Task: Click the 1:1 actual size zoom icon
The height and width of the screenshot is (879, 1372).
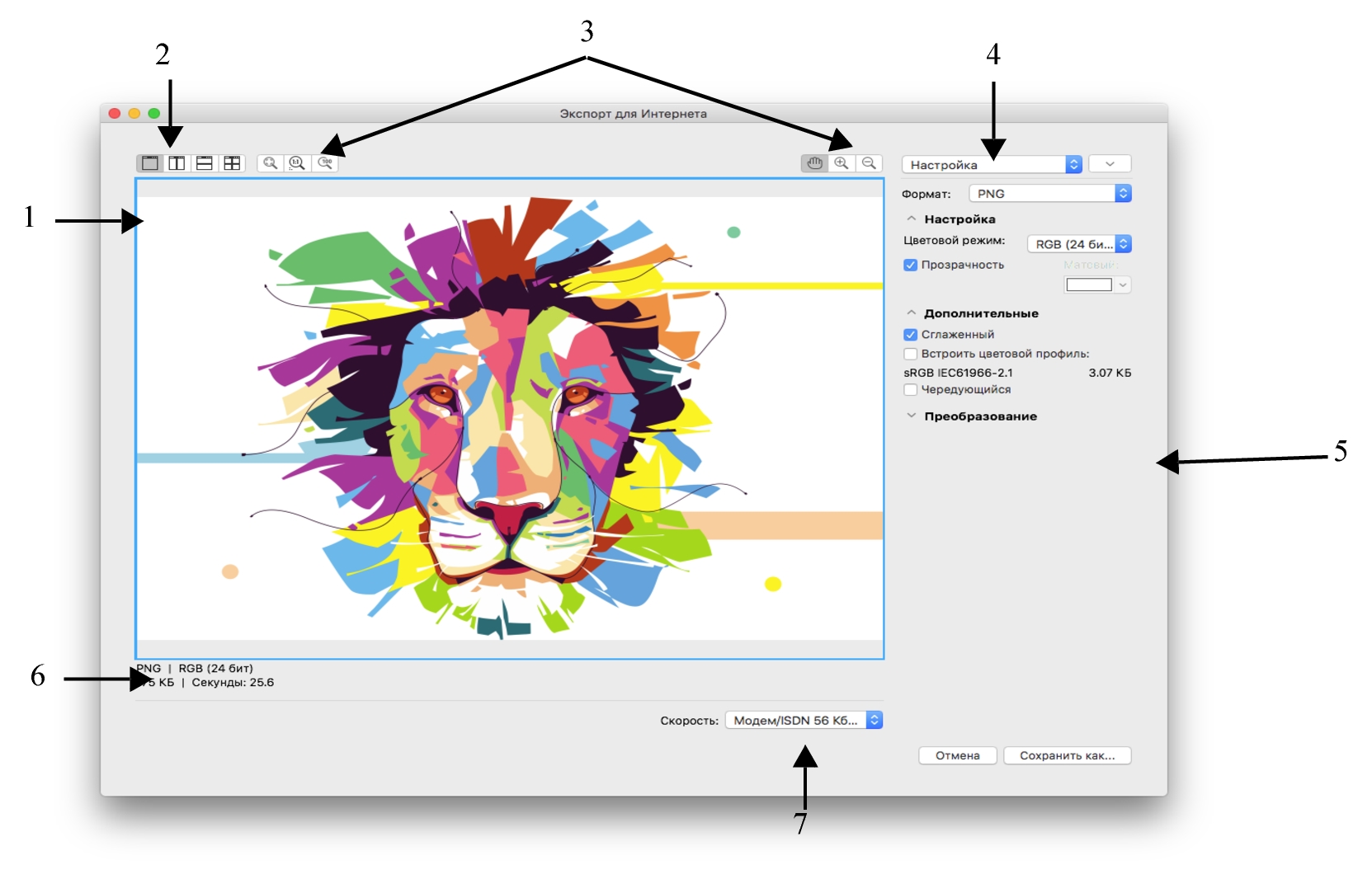Action: (x=297, y=163)
